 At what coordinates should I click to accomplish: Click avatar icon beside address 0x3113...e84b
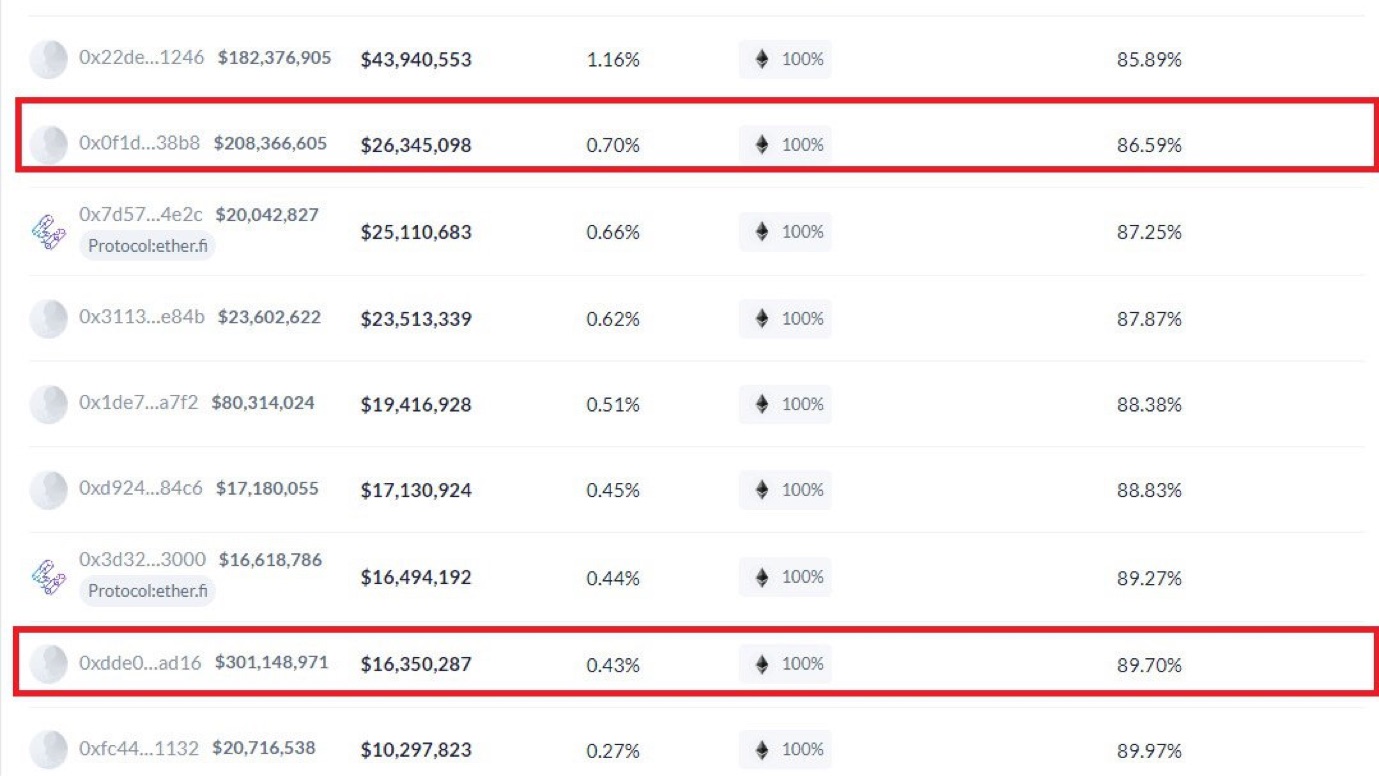(x=48, y=319)
